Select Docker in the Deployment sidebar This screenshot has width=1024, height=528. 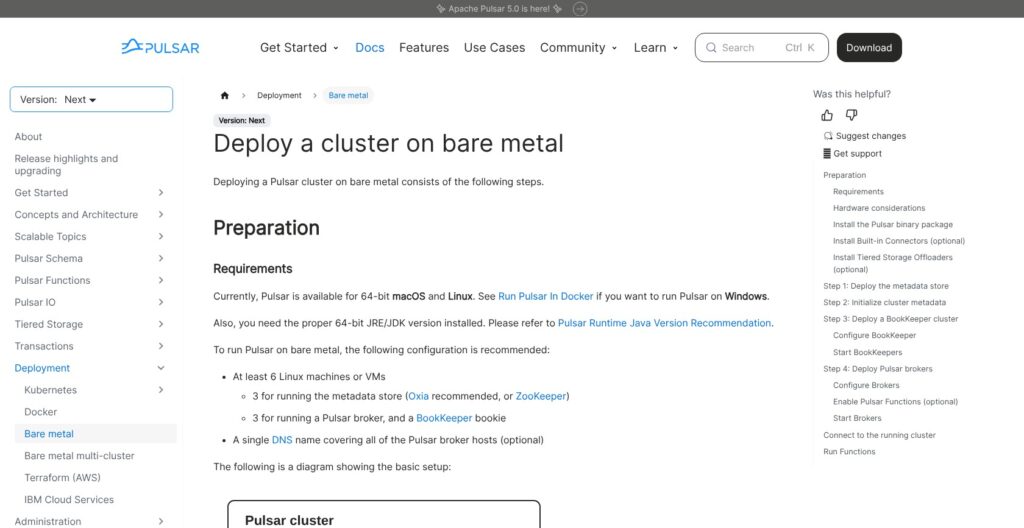click(x=40, y=412)
